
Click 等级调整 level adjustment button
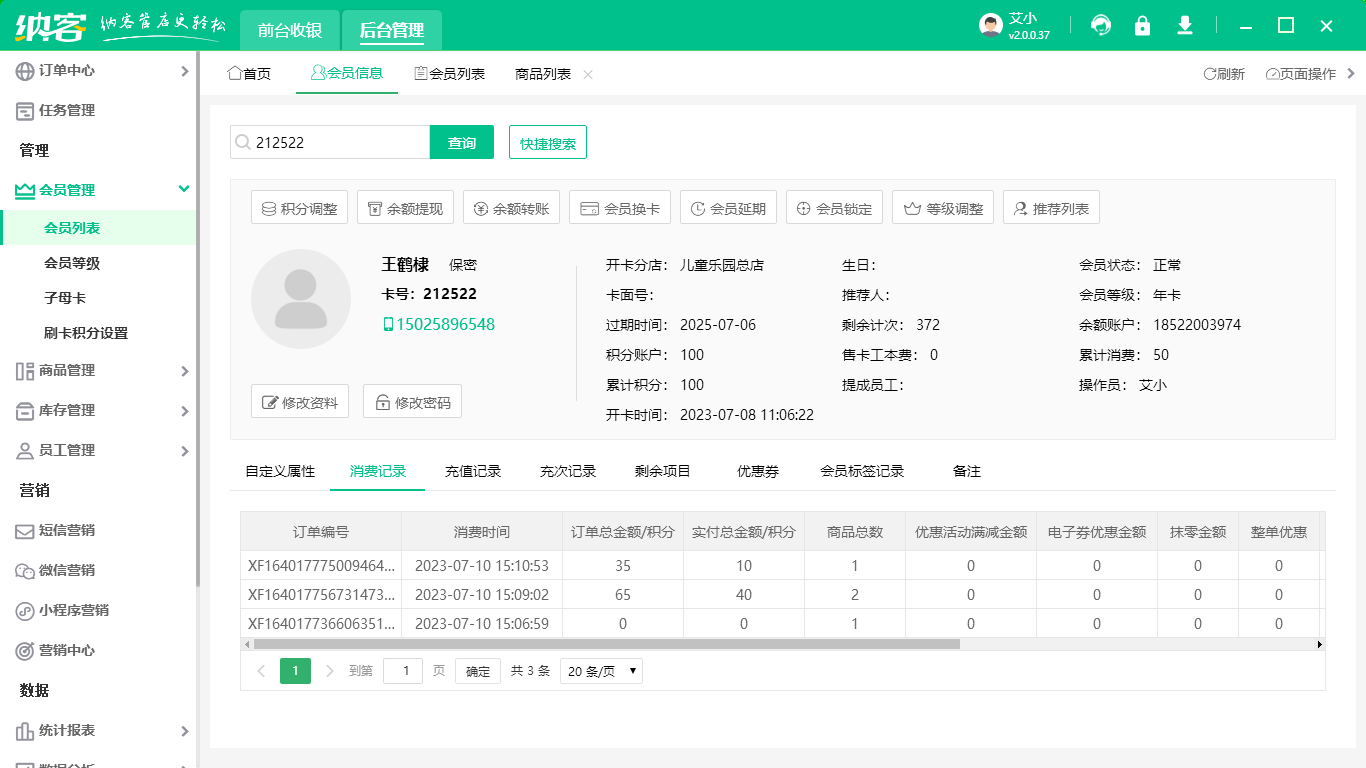pos(944,208)
